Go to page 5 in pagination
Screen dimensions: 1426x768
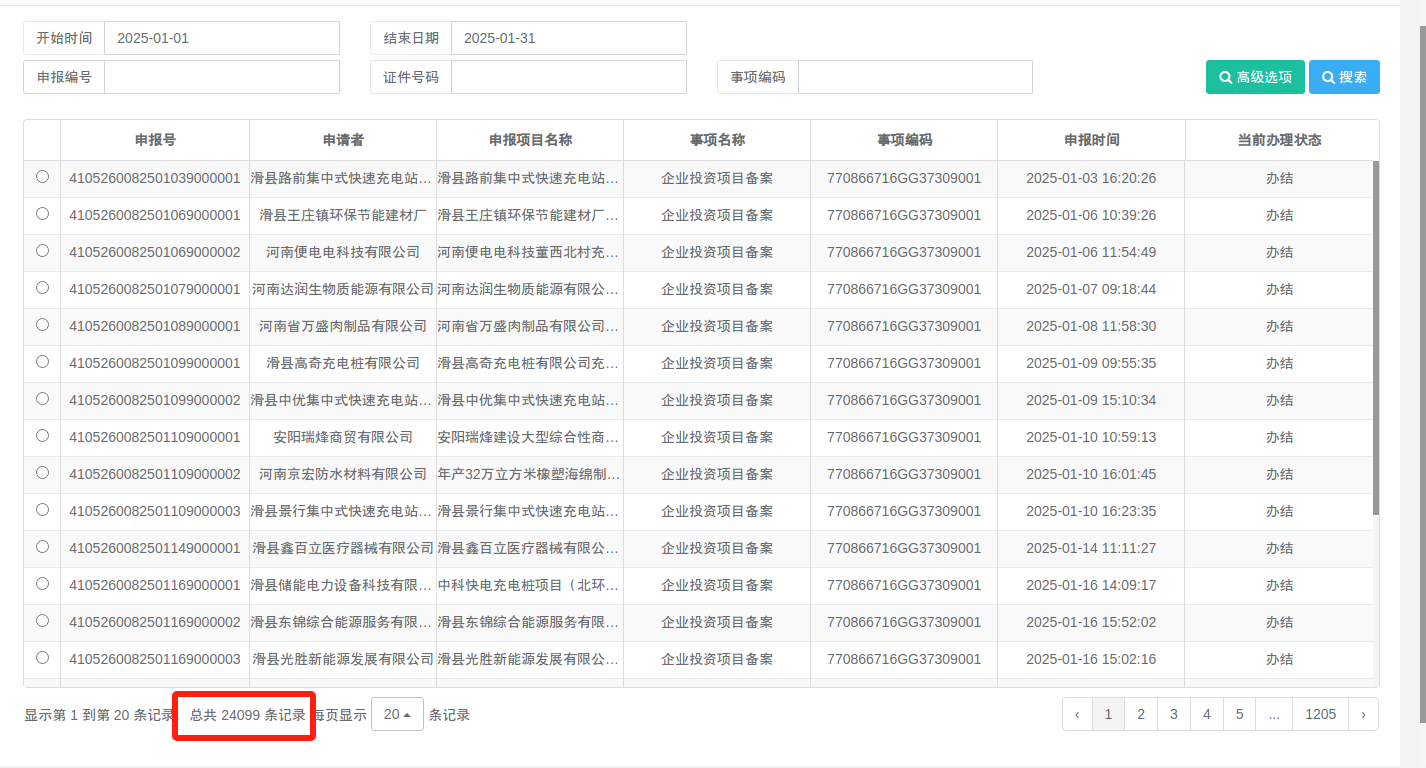[1239, 714]
